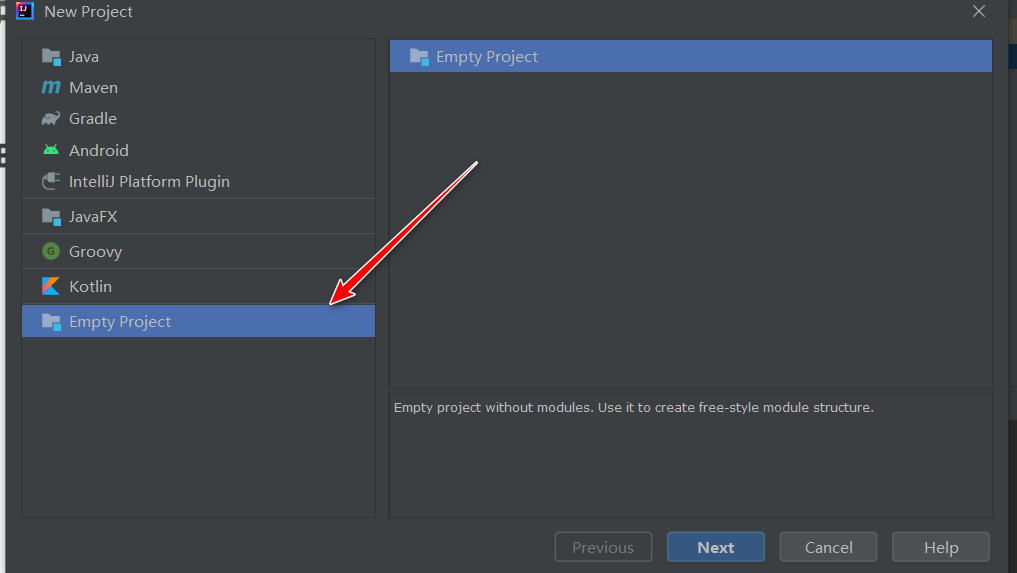Click the IntelliJ Platform Plugin plug icon
The width and height of the screenshot is (1017, 573).
tap(51, 181)
